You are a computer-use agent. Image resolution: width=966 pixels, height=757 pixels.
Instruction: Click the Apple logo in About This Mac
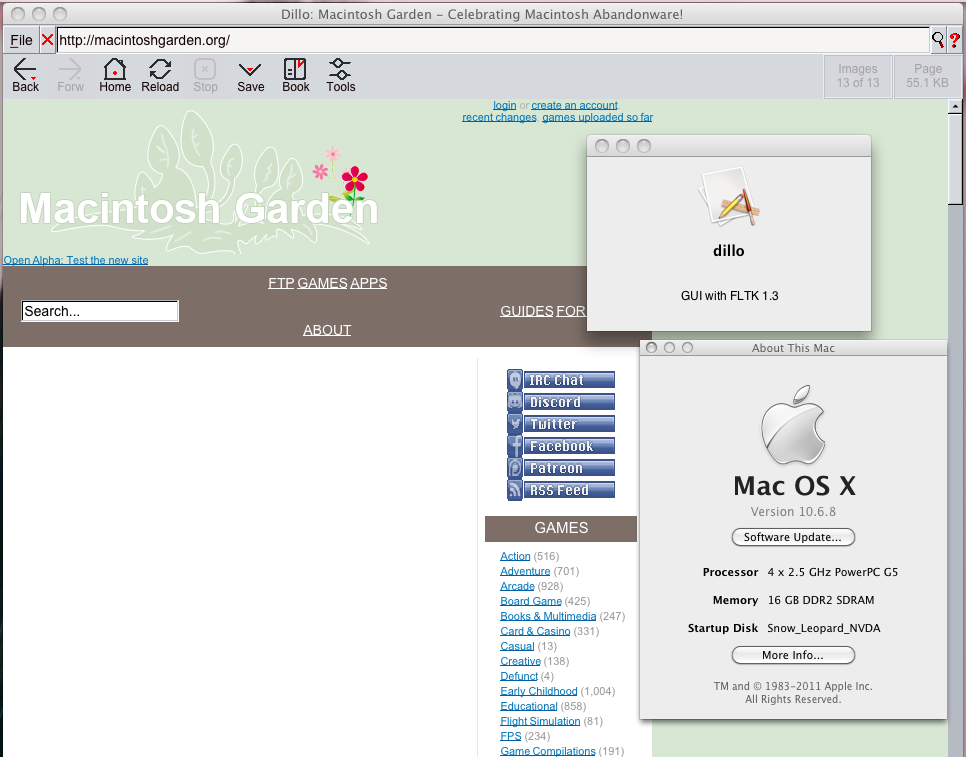[793, 425]
